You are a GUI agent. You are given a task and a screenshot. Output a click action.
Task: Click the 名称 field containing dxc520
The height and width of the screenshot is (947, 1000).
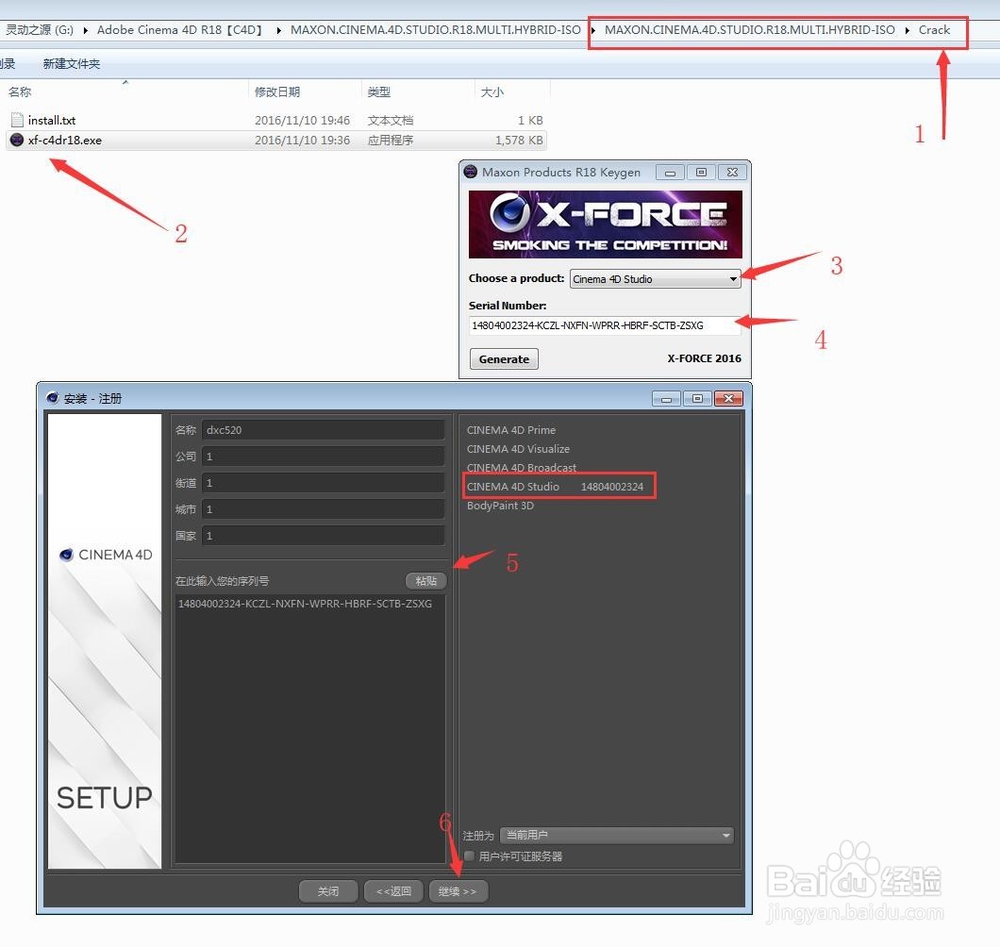click(323, 430)
